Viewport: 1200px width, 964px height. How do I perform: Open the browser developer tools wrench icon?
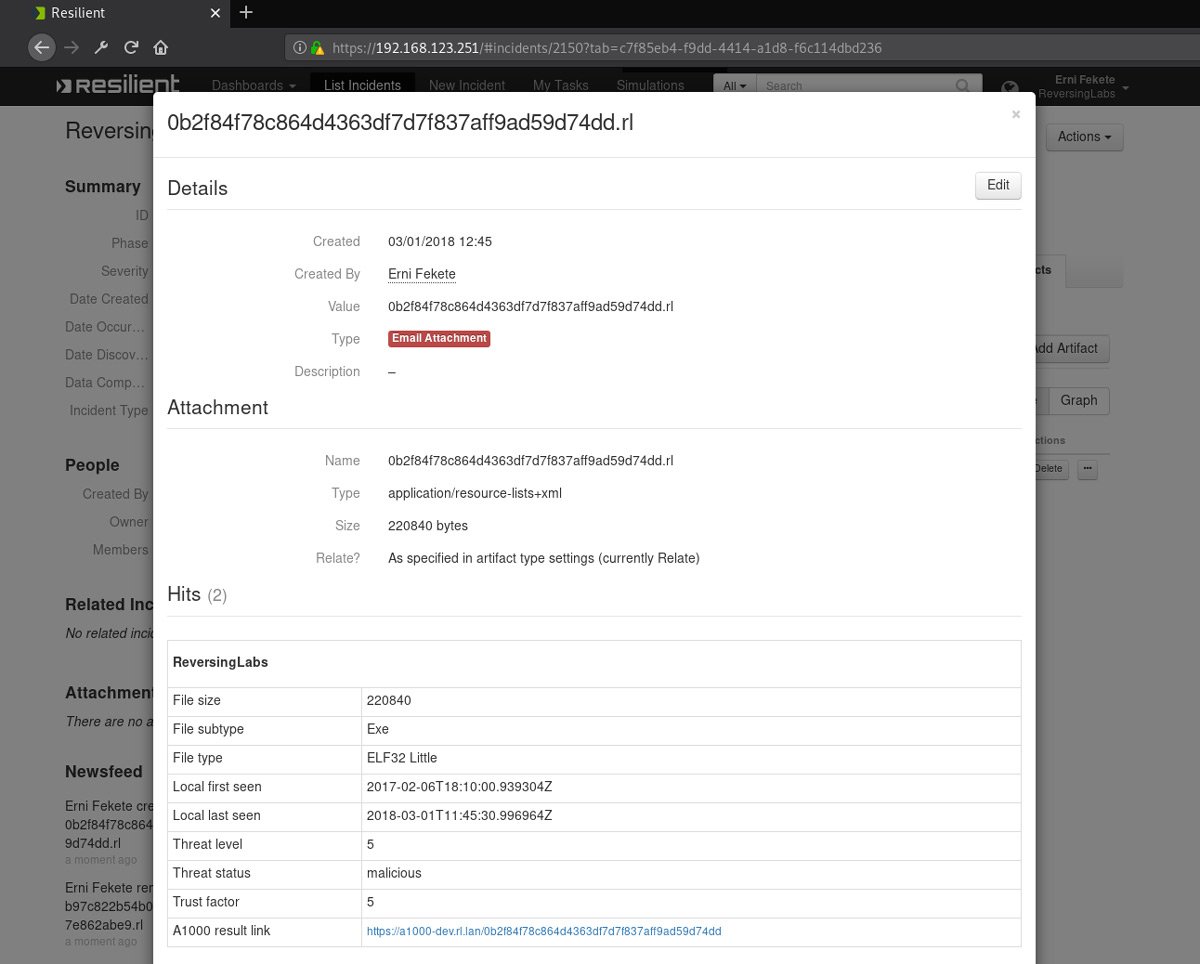100,47
